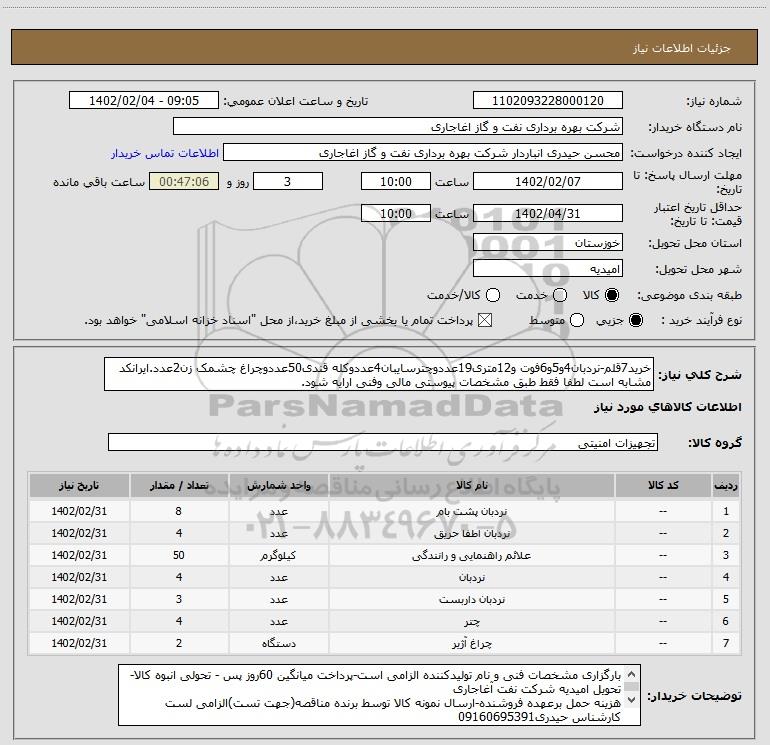Click the تعداد / مقدار column header
770x745 pixels.
coord(179,485)
